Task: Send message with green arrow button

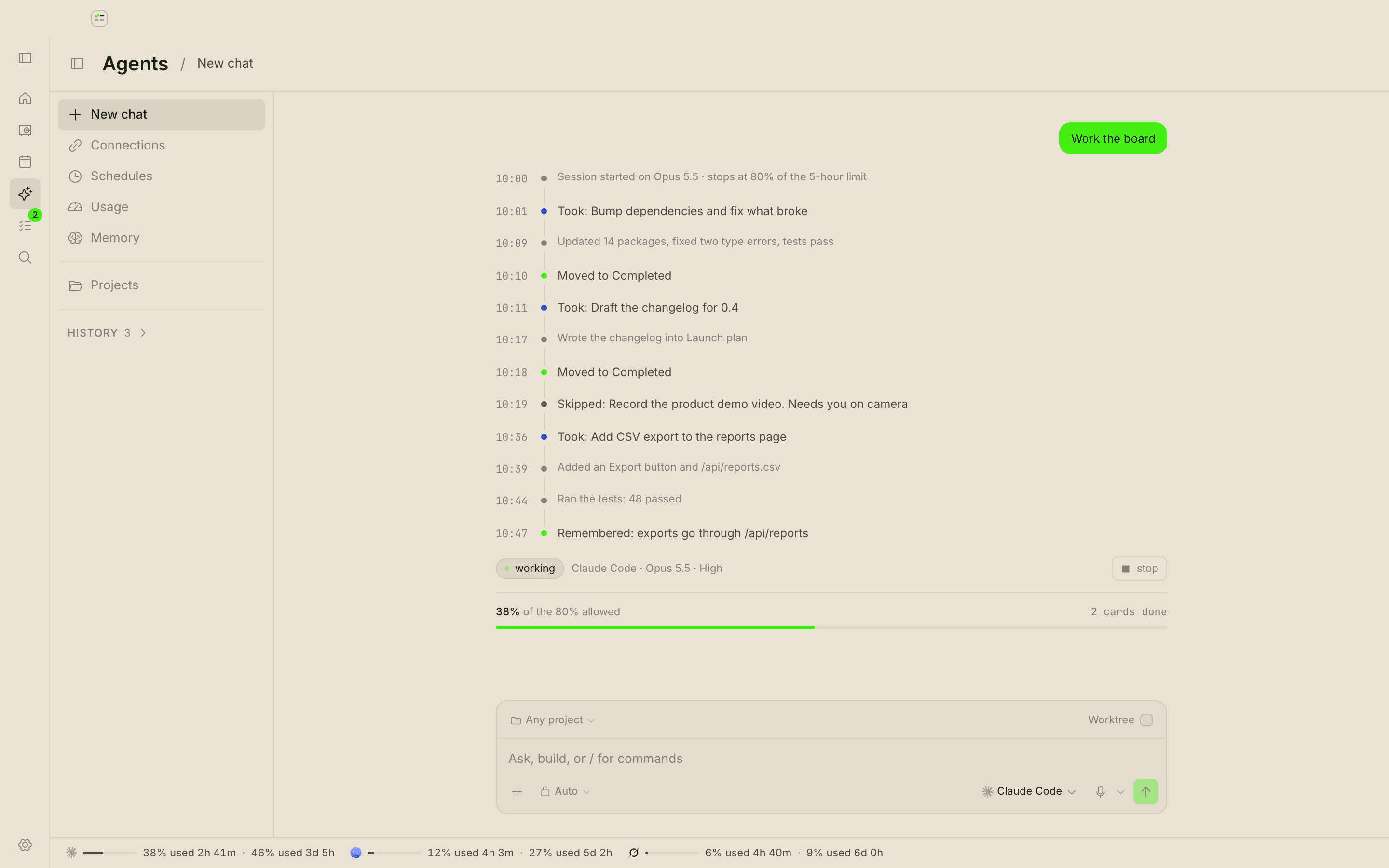Action: coord(1145,792)
